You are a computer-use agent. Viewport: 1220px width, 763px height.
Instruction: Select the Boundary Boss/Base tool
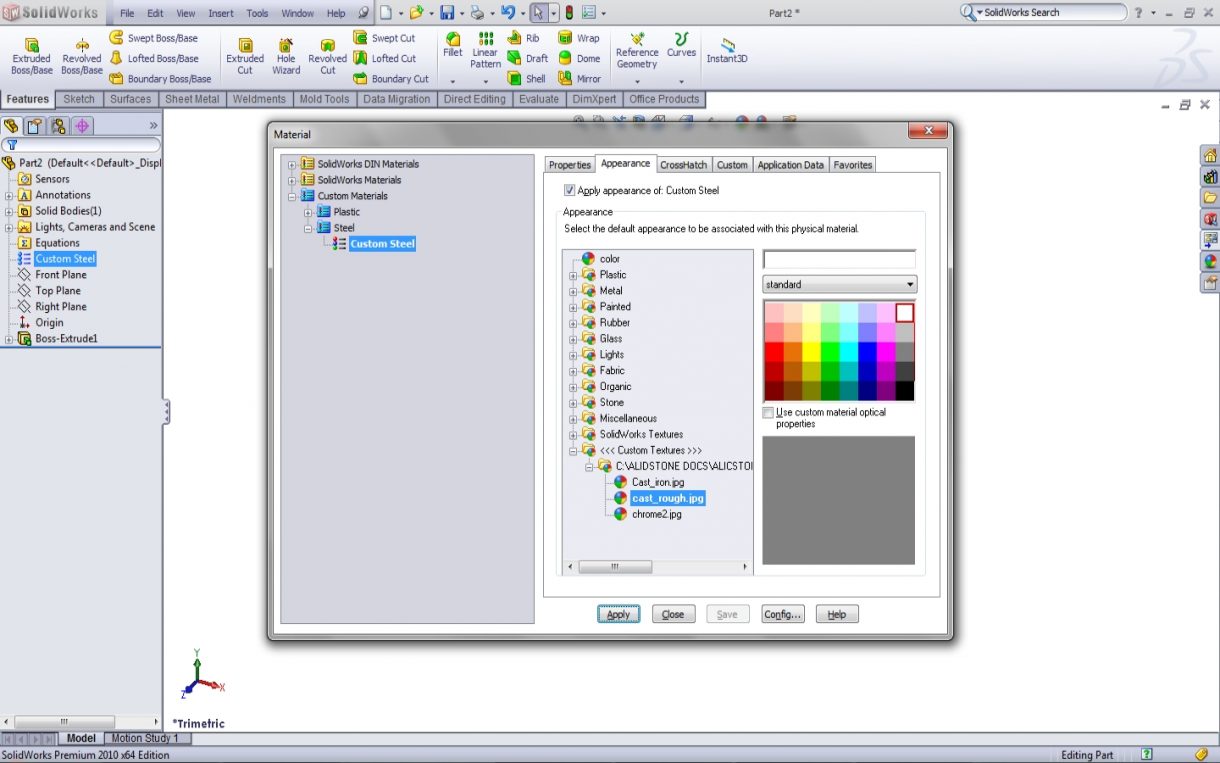[160, 78]
